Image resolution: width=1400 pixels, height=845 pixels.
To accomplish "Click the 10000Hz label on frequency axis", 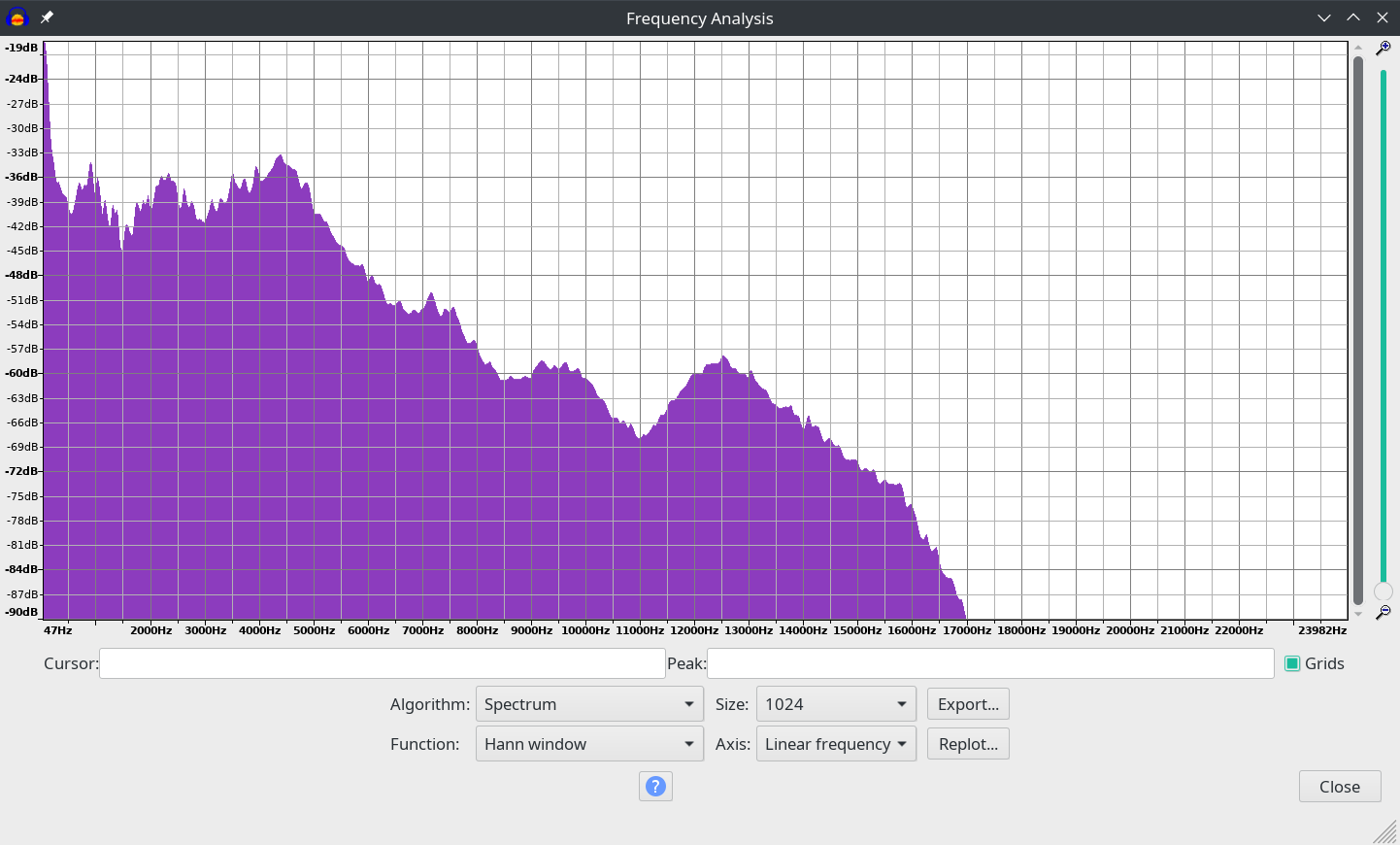I will click(x=585, y=630).
